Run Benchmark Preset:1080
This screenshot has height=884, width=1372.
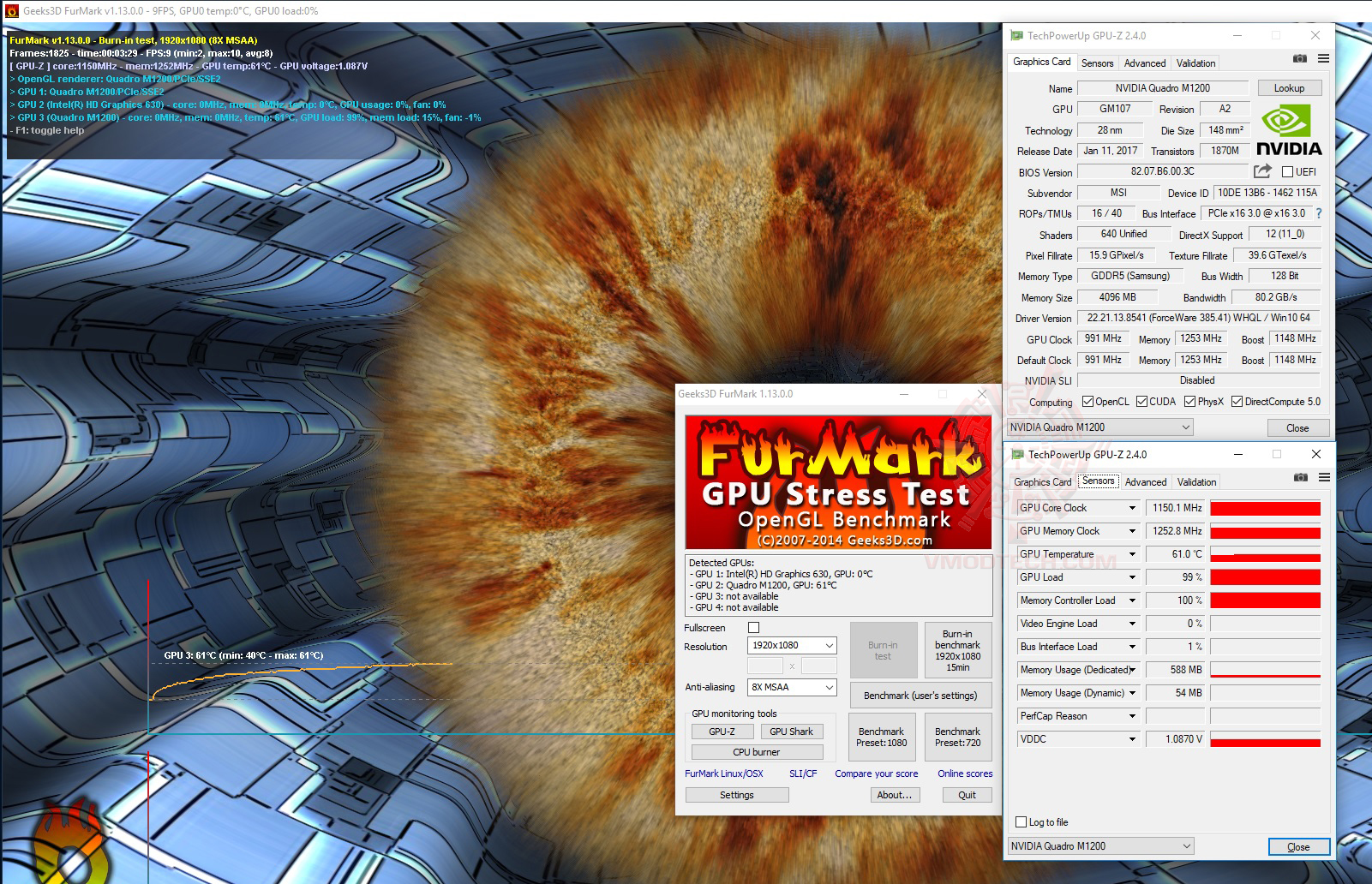pyautogui.click(x=882, y=737)
